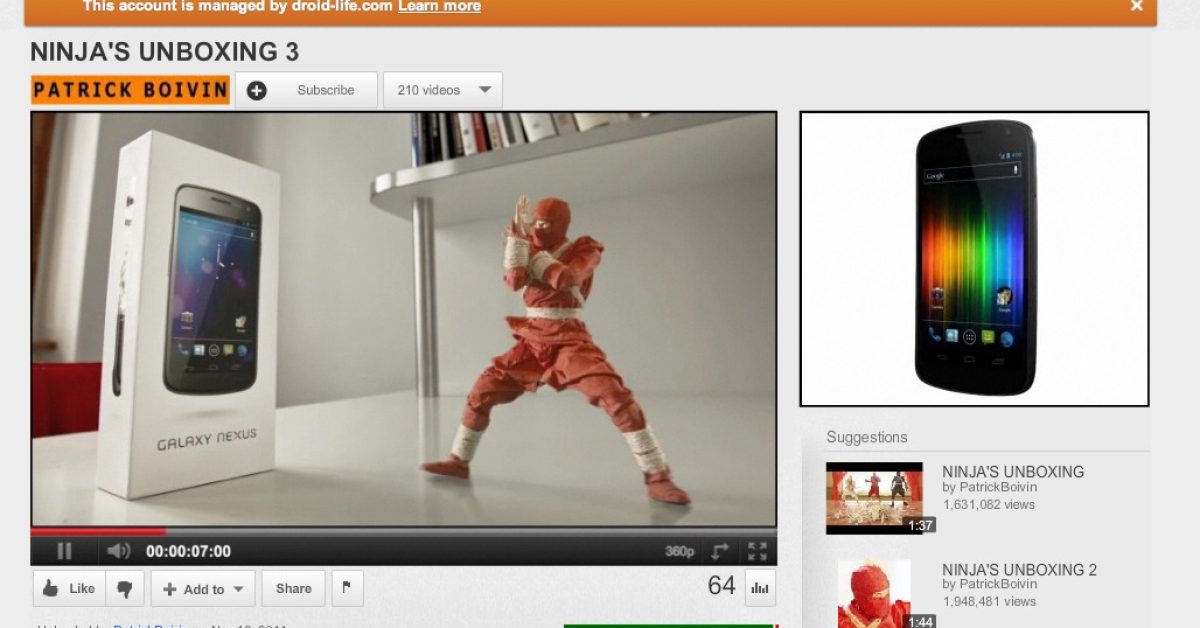Image resolution: width=1200 pixels, height=628 pixels.
Task: Open the 360p quality selector
Action: click(x=679, y=552)
